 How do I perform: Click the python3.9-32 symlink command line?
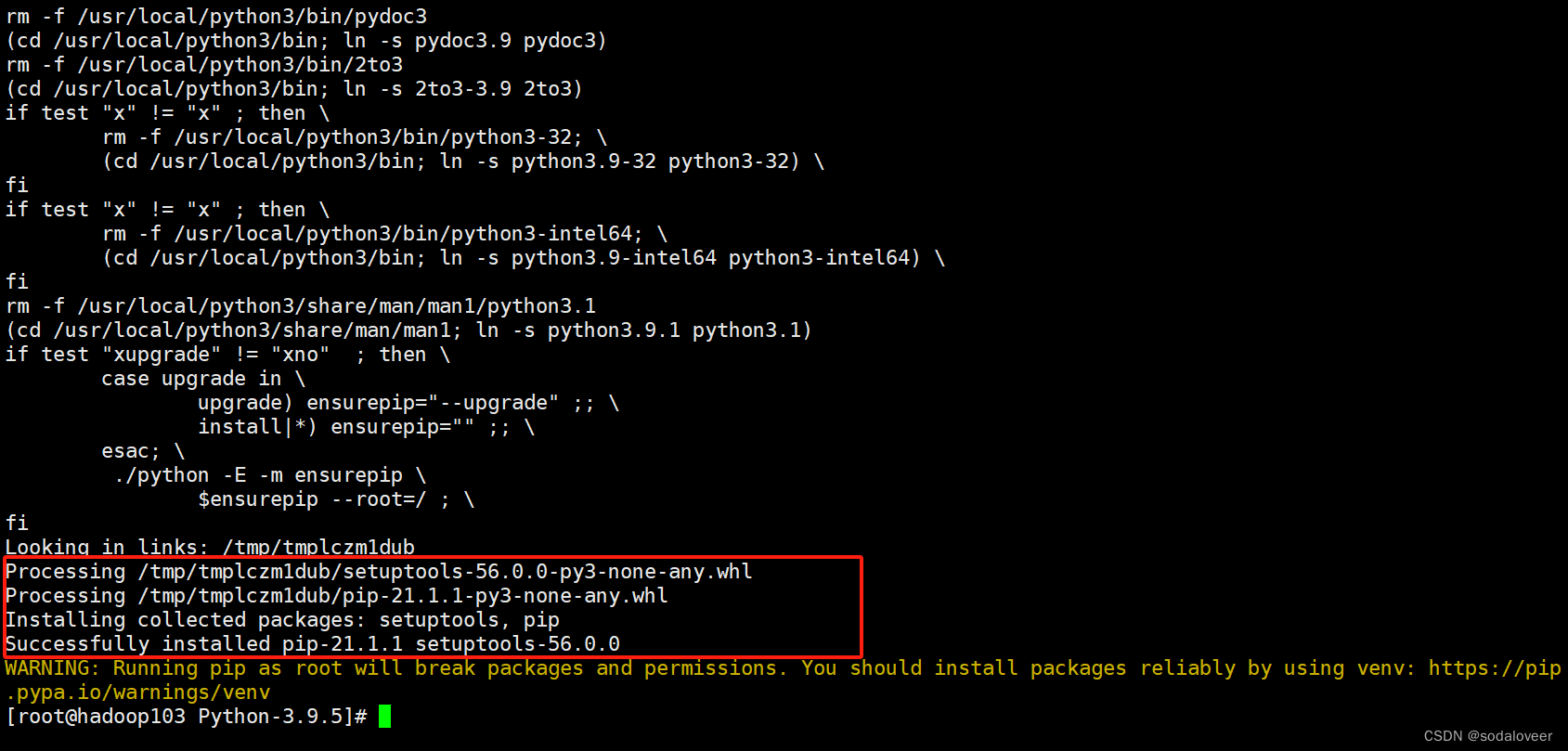463,161
